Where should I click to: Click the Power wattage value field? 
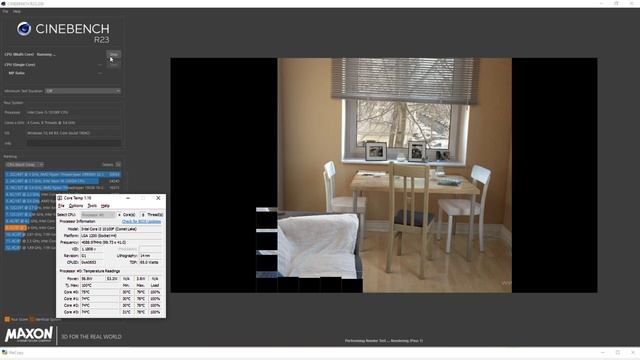[x=92, y=279]
